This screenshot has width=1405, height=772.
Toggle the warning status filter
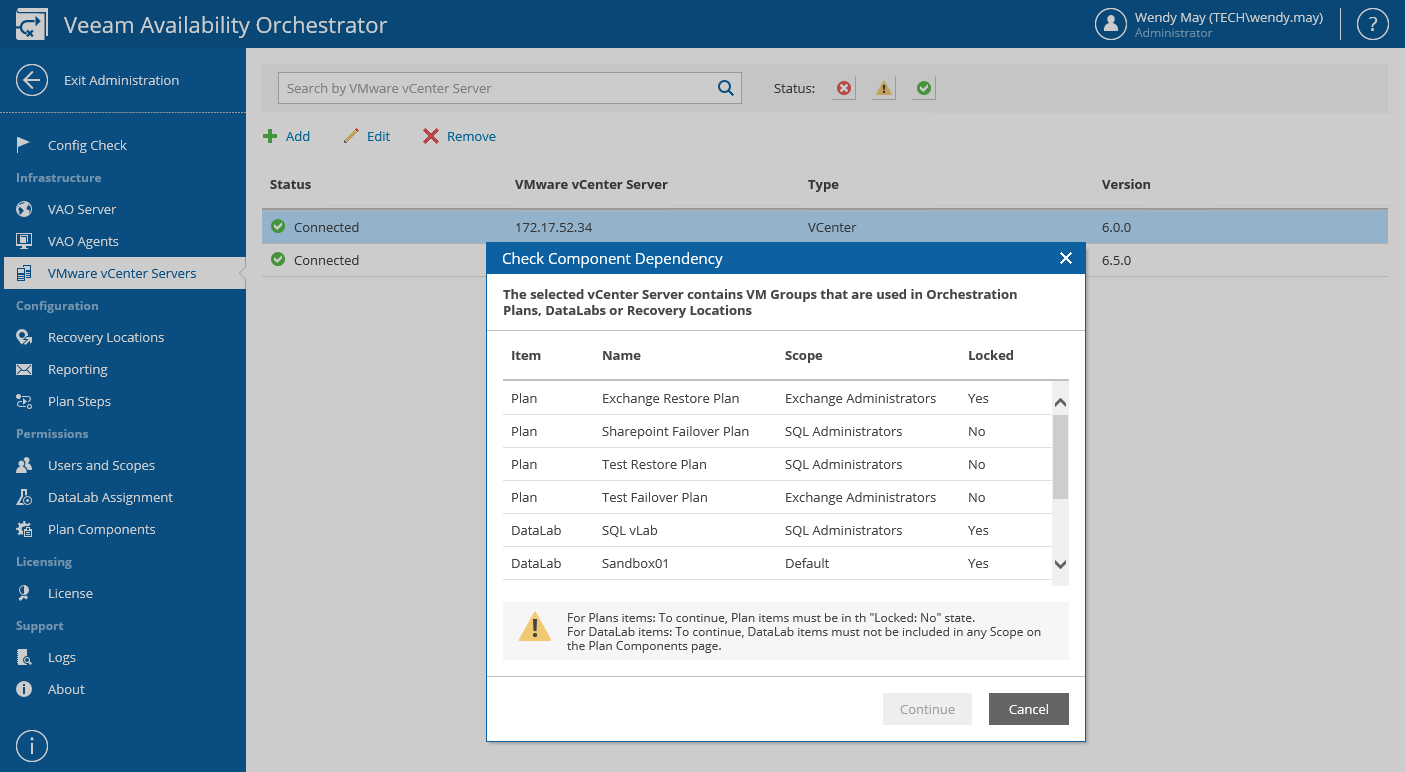click(x=884, y=88)
